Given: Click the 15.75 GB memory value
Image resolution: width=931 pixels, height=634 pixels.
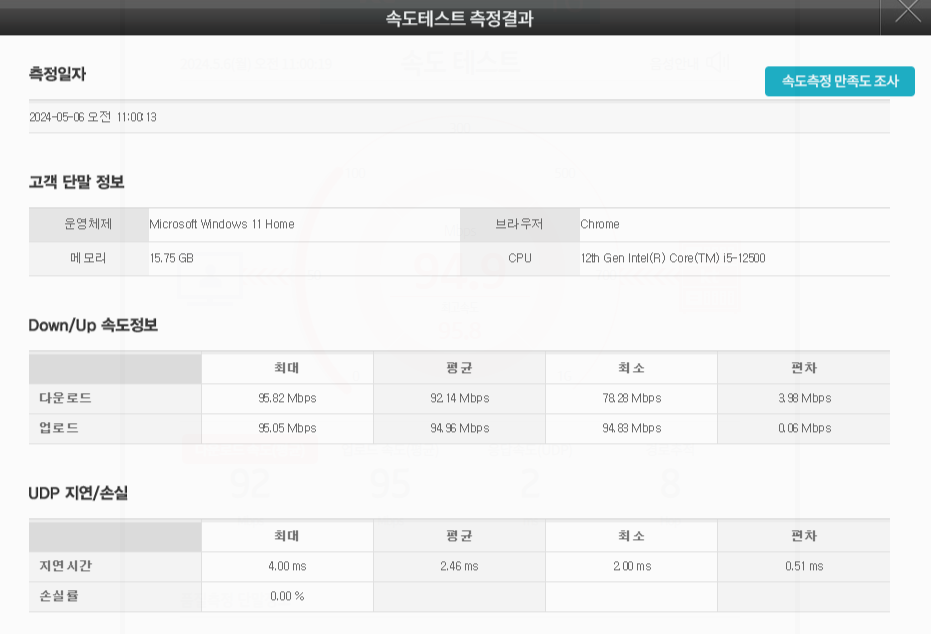Looking at the screenshot, I should 171,258.
